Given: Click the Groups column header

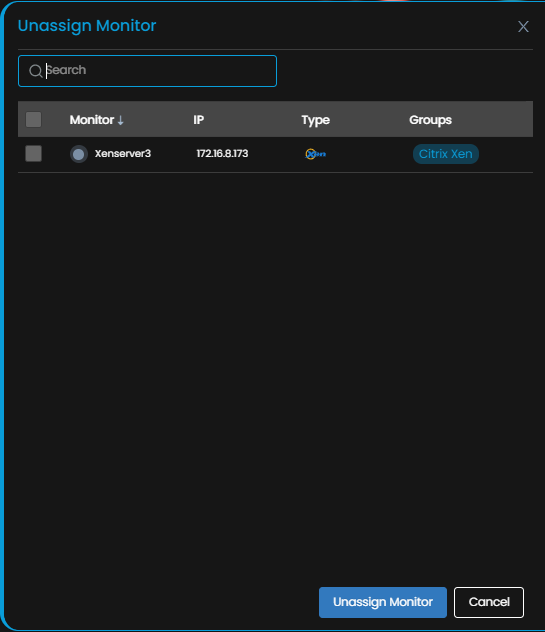Looking at the screenshot, I should (430, 120).
